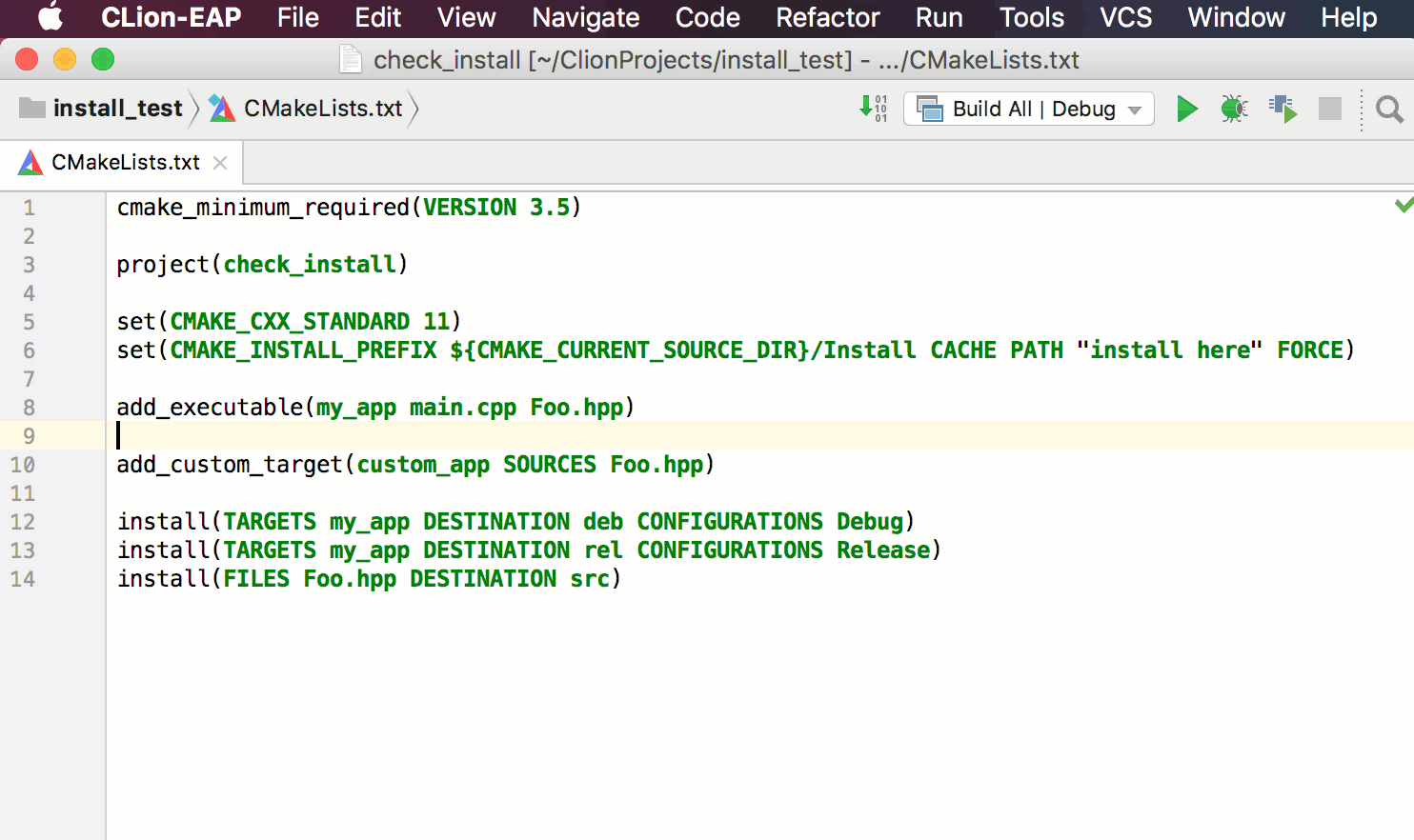Viewport: 1414px width, 840px height.
Task: Click the yellow minimize traffic light
Action: 64,59
